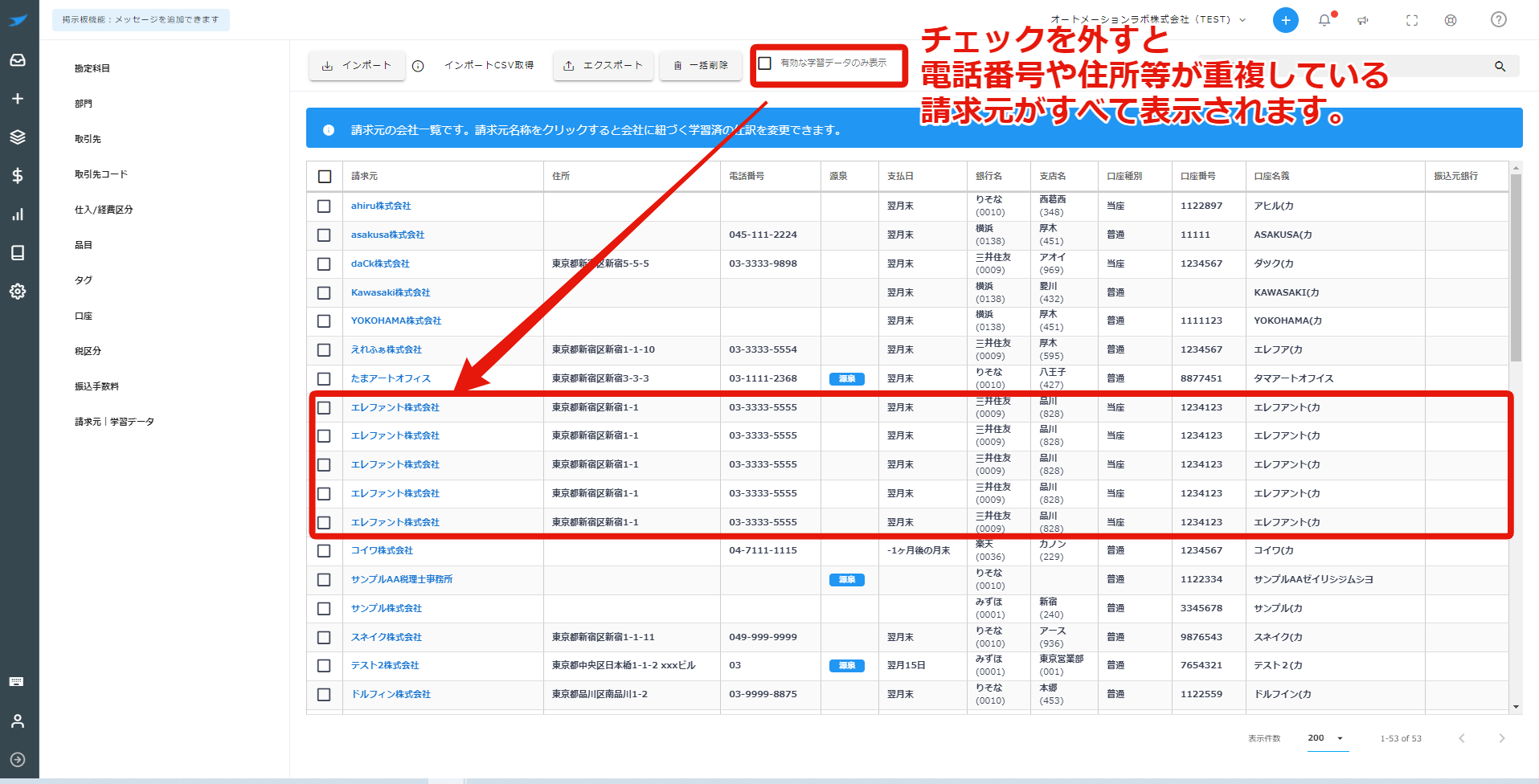Open 勘定科目 menu item
1539x784 pixels.
pyautogui.click(x=92, y=68)
